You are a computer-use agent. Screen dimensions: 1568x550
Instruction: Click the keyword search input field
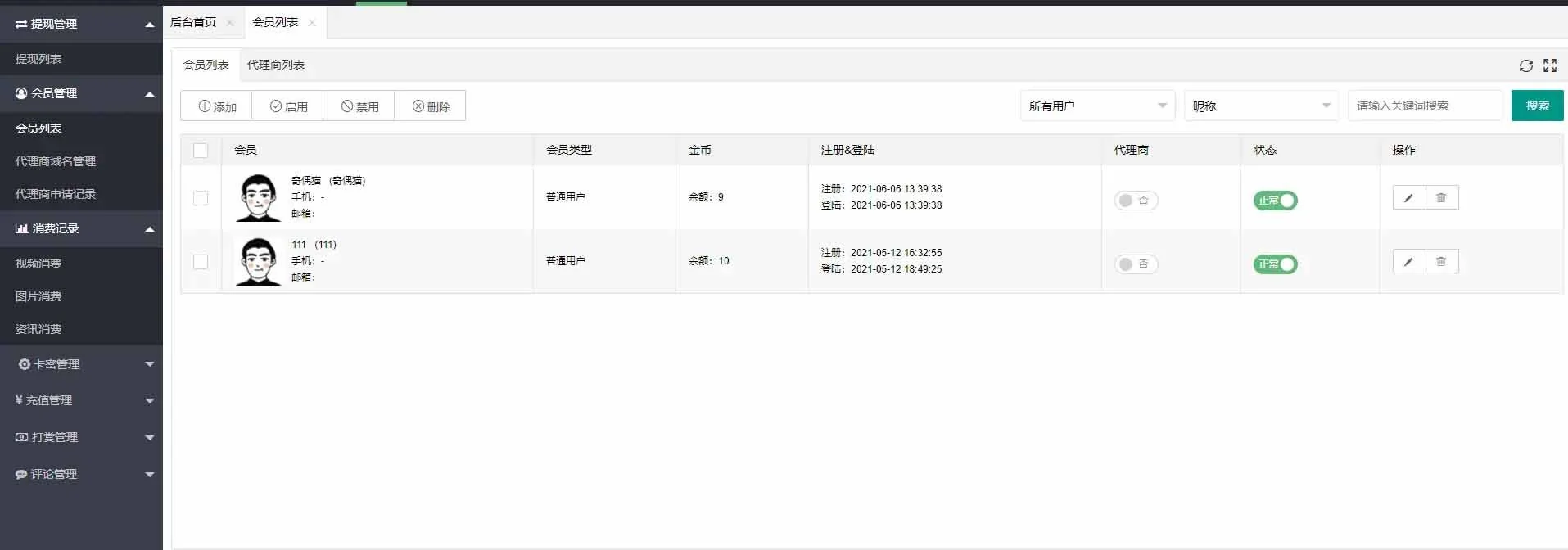pyautogui.click(x=1424, y=106)
